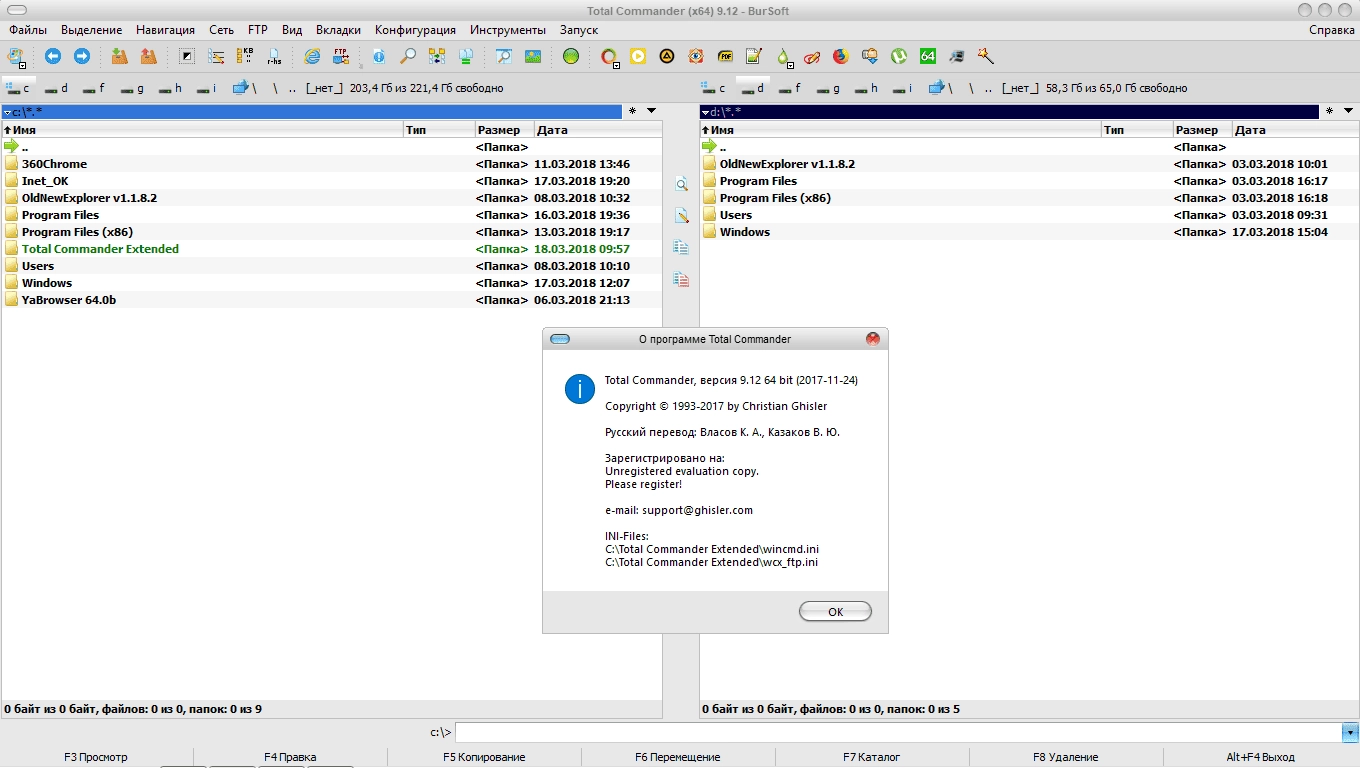Viewport: 1360px width, 768px height.
Task: Select Program Files (x86) in right panel
Action: (775, 198)
